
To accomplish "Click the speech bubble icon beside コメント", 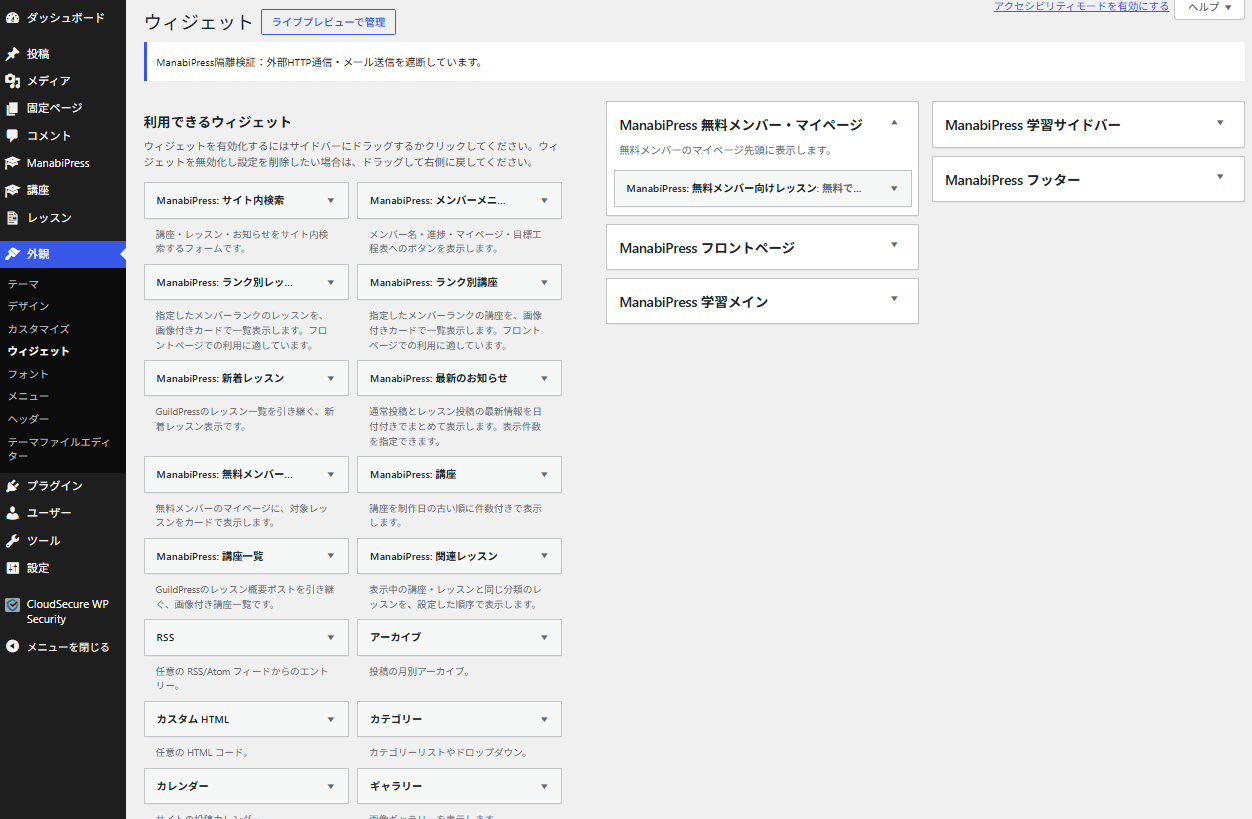I will tap(12, 136).
